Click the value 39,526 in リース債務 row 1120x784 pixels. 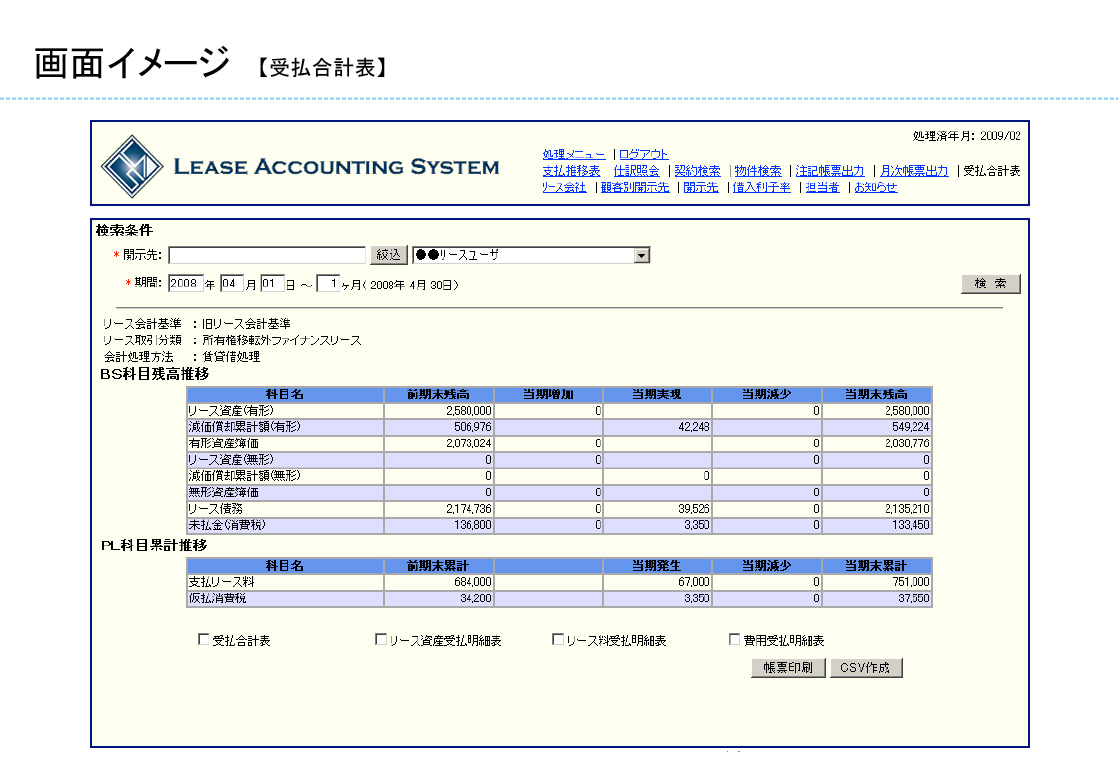tap(694, 509)
